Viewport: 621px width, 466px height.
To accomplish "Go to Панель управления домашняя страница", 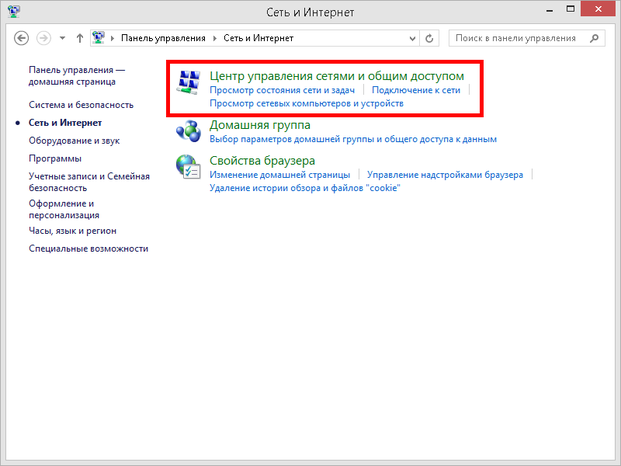I will pyautogui.click(x=77, y=76).
